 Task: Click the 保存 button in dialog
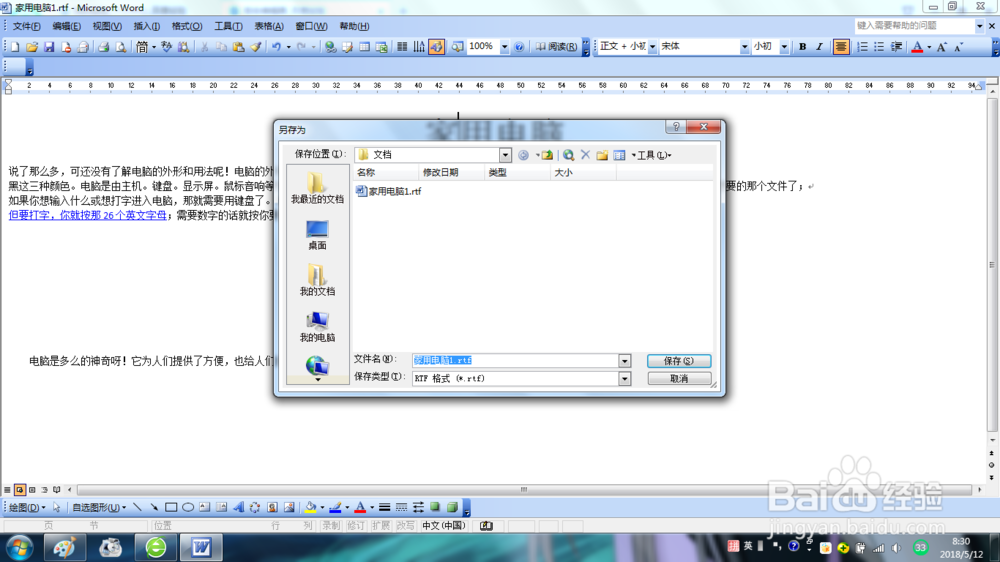pyautogui.click(x=679, y=361)
